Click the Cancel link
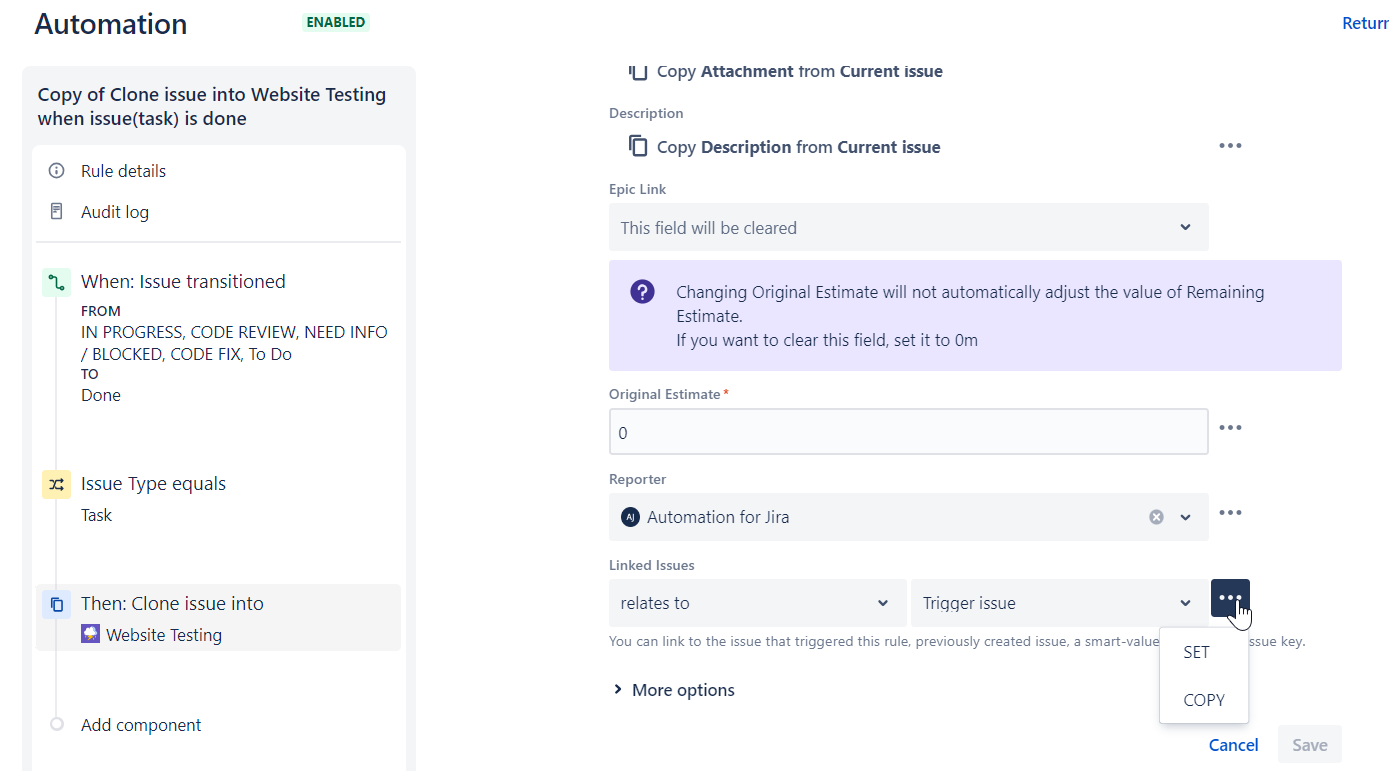The width and height of the screenshot is (1389, 771). (1233, 745)
